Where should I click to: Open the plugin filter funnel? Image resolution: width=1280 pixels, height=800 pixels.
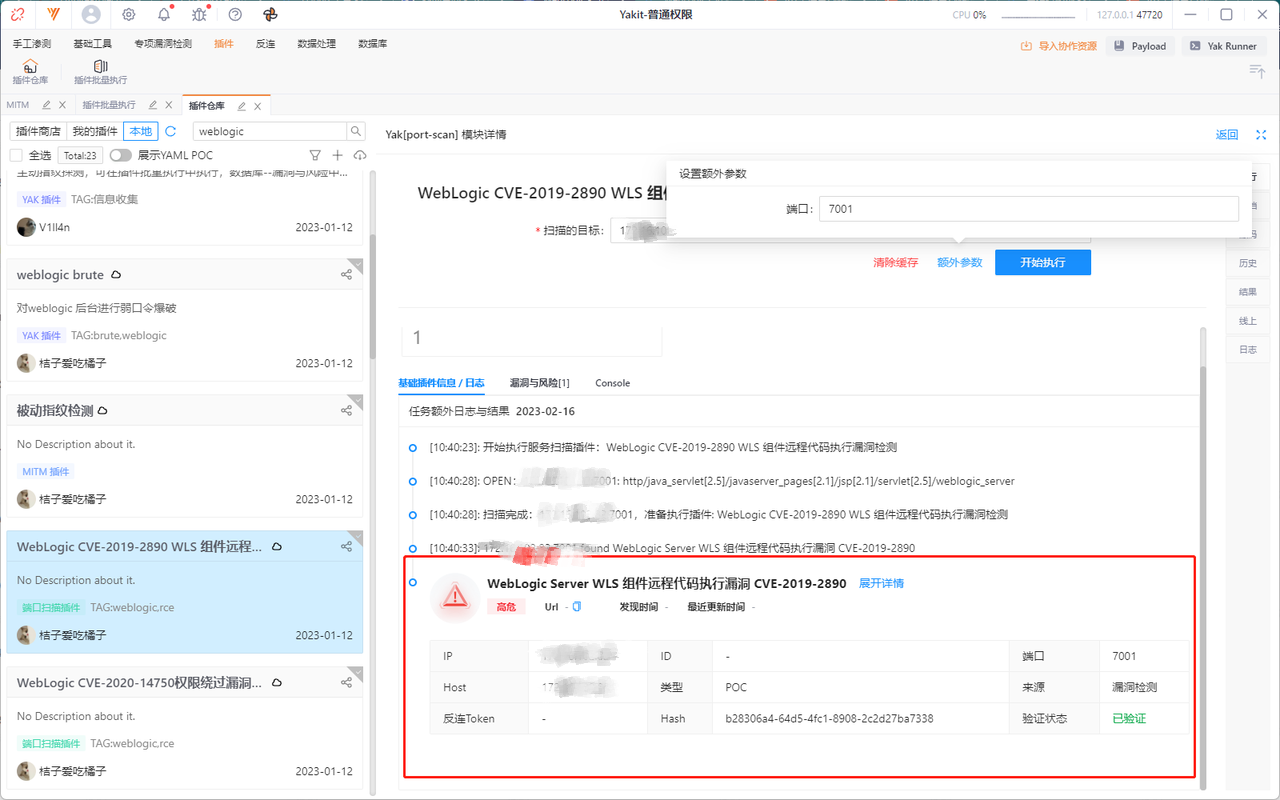click(x=315, y=155)
